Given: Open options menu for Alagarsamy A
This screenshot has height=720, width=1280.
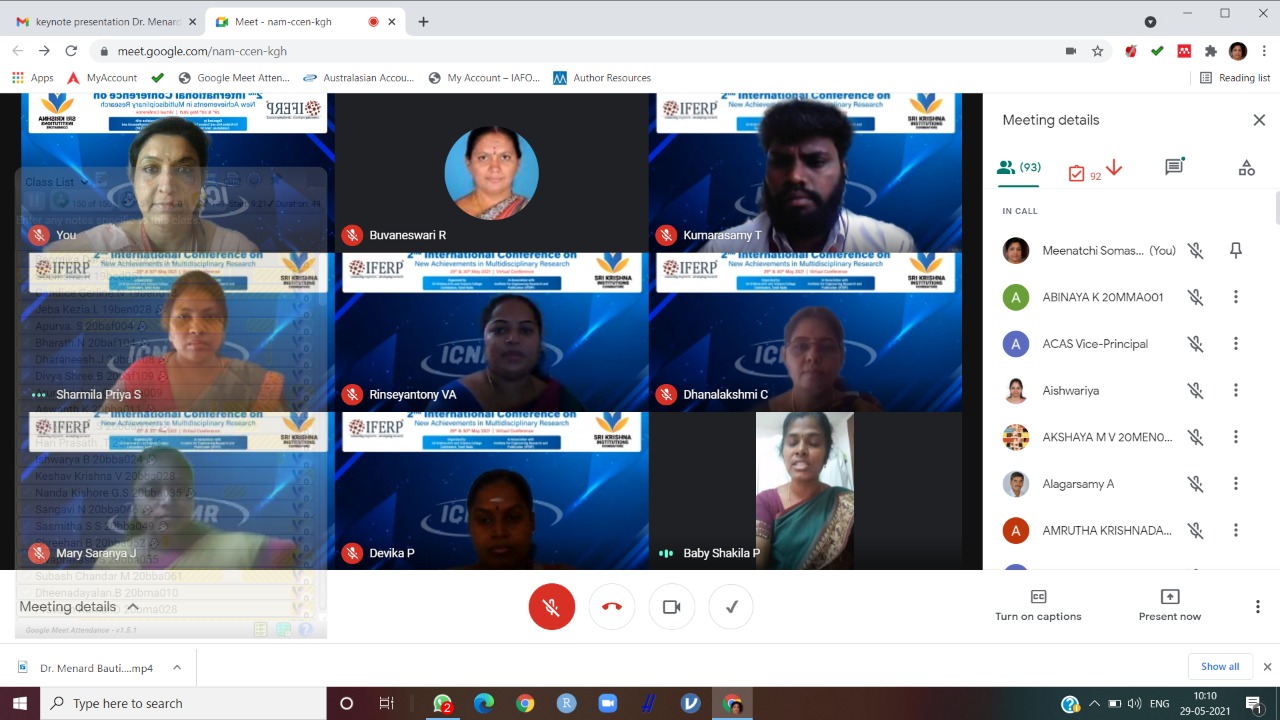Looking at the screenshot, I should (1236, 484).
